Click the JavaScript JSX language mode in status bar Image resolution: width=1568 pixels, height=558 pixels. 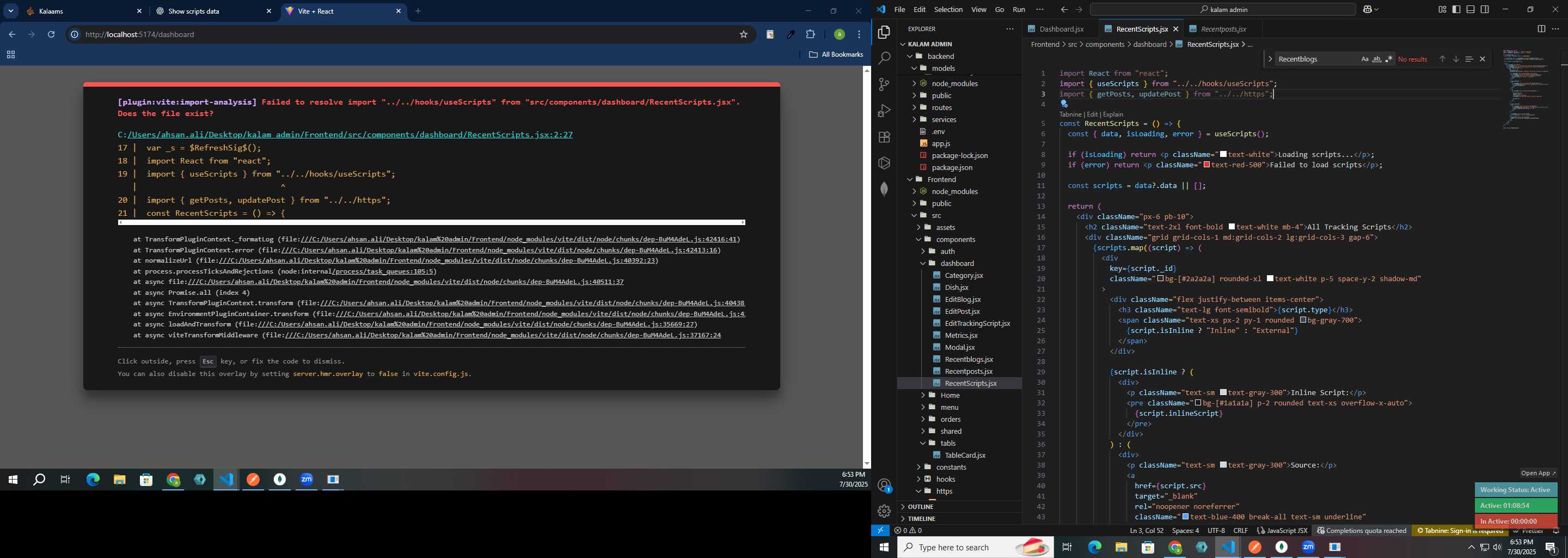click(1282, 531)
